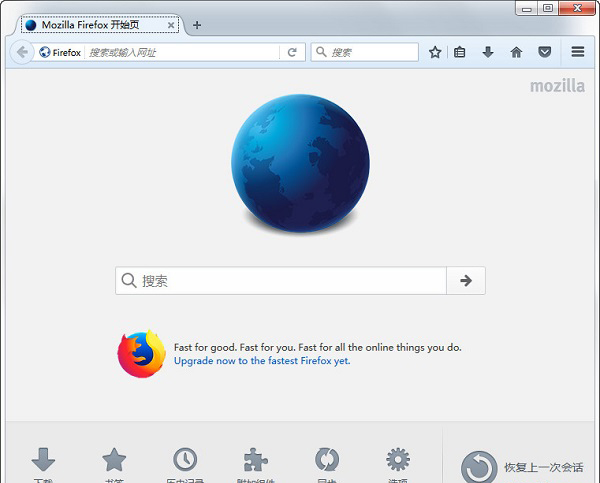Maximize the Firefox window
This screenshot has height=483, width=600.
coord(548,8)
